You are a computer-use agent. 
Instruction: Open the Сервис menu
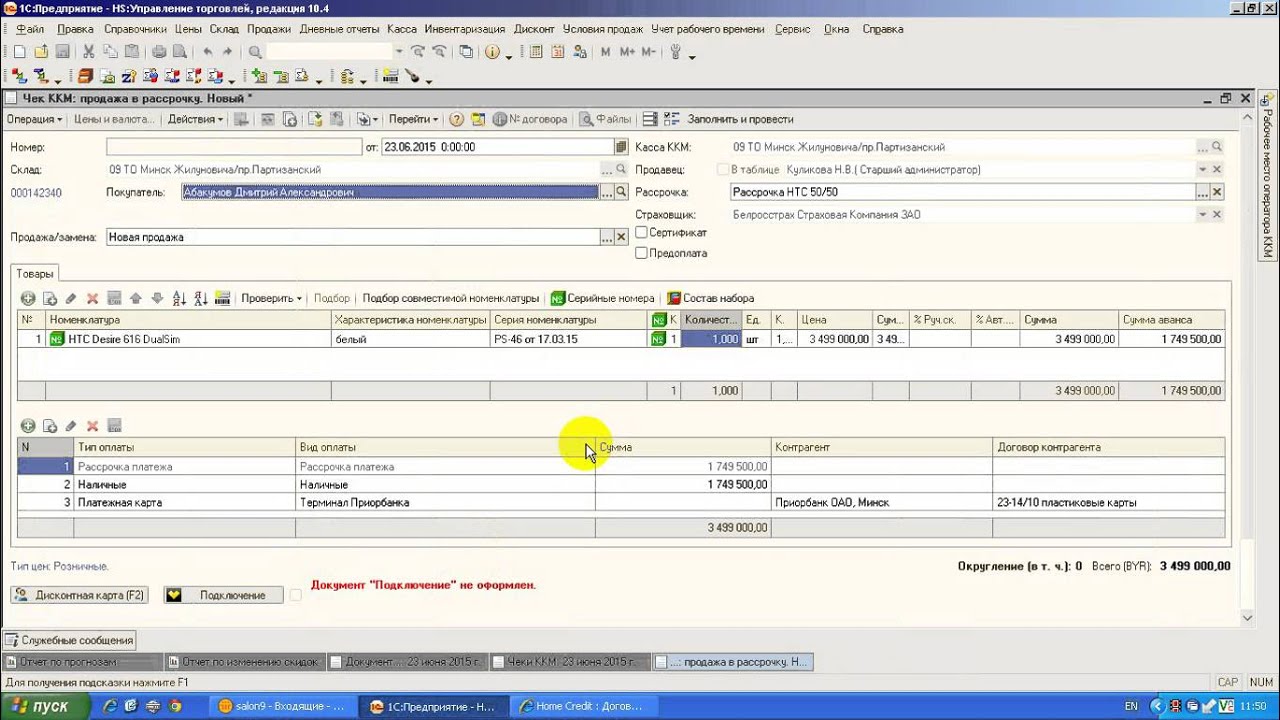pos(793,29)
